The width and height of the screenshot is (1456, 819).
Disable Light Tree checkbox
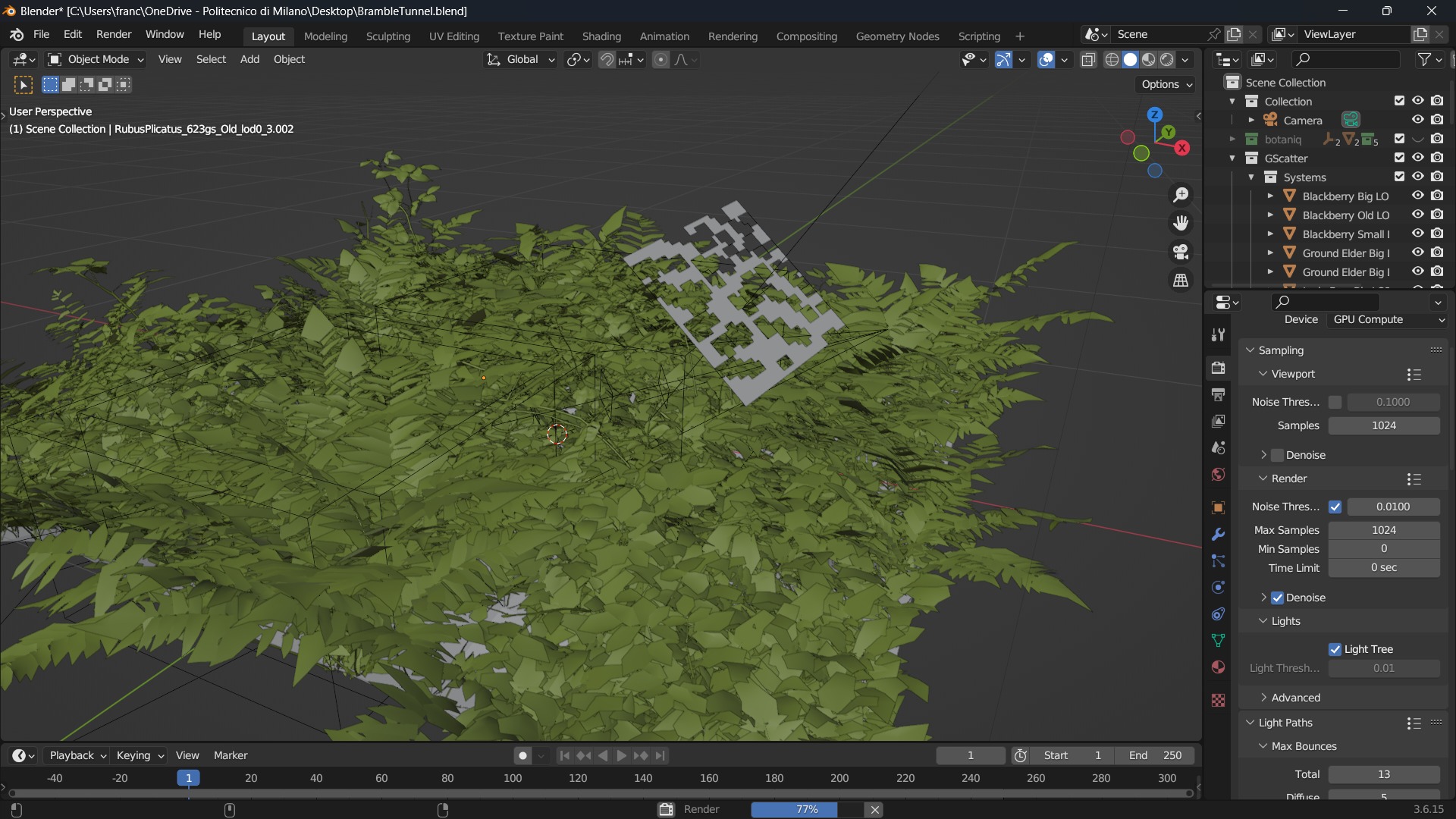[x=1335, y=649]
